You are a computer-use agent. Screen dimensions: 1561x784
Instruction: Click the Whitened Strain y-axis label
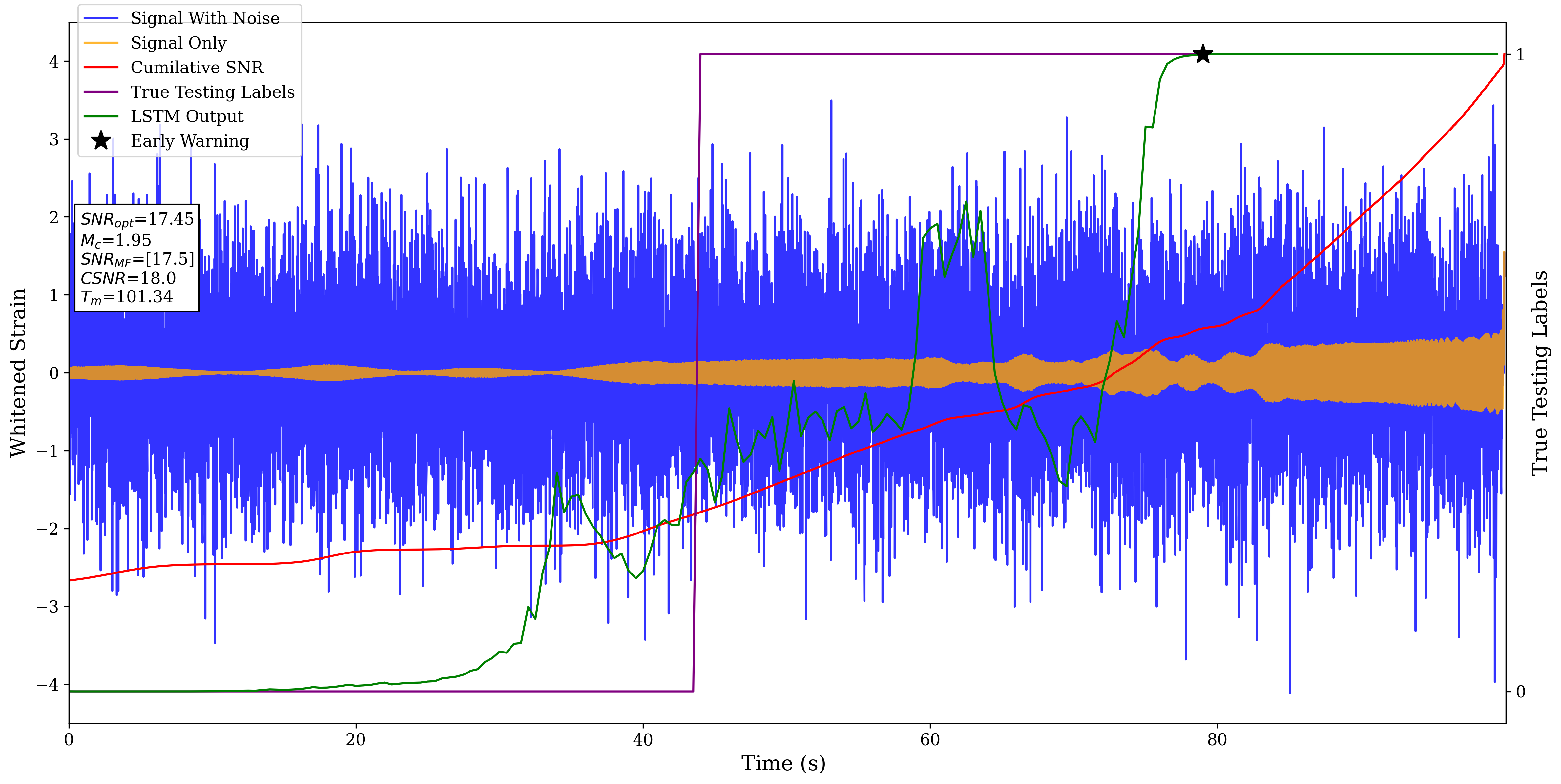[18, 372]
